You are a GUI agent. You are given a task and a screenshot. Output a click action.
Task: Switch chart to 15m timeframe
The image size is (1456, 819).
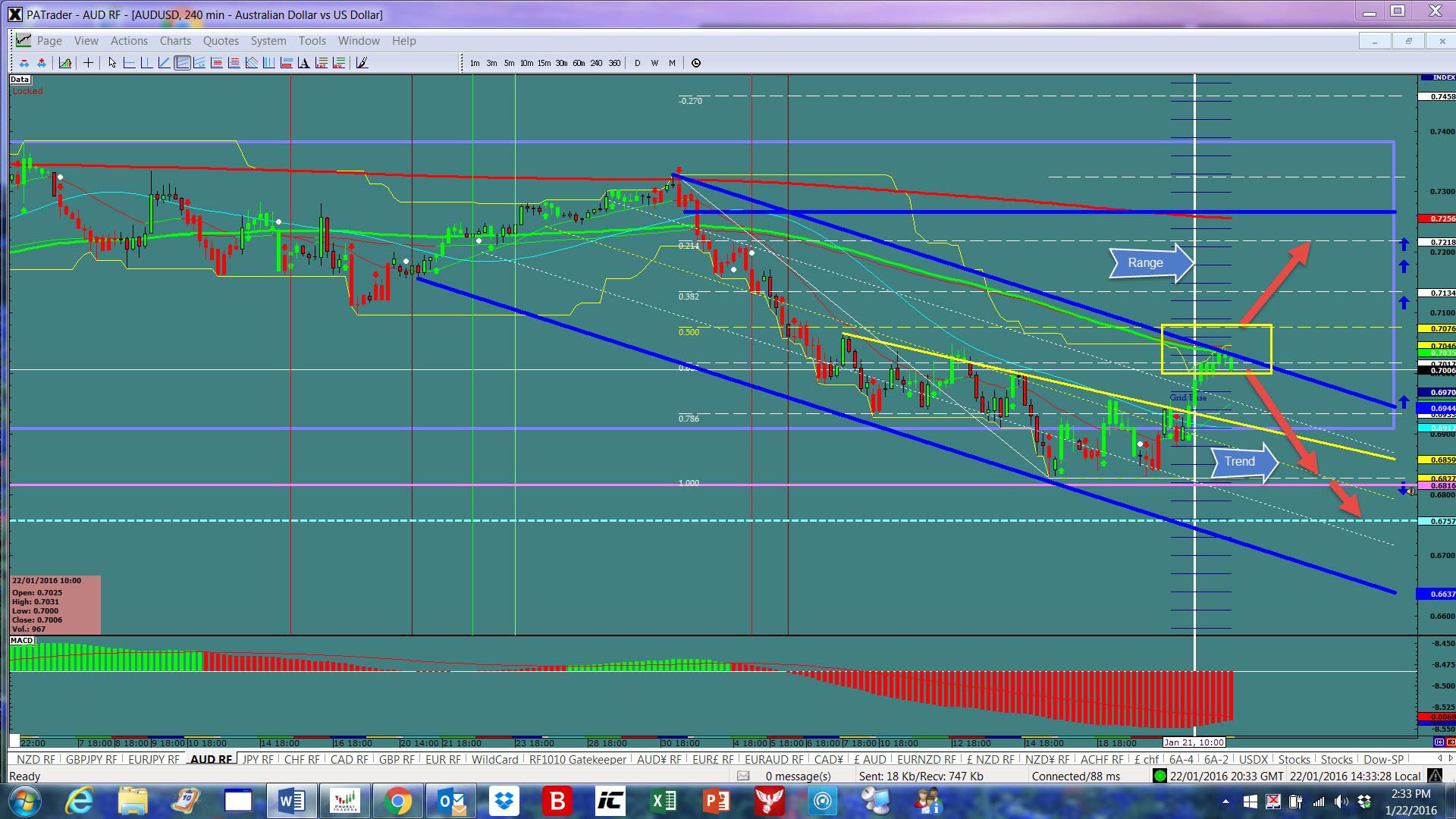click(x=544, y=63)
